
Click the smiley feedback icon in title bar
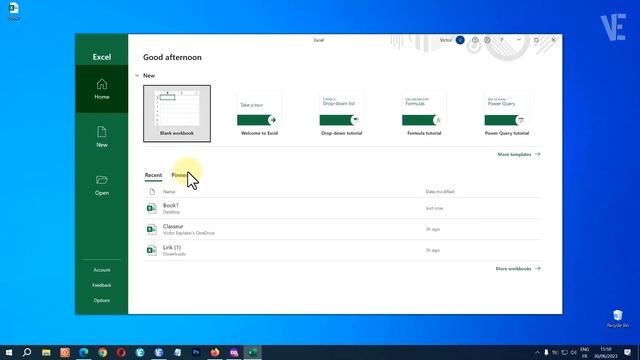[475, 40]
